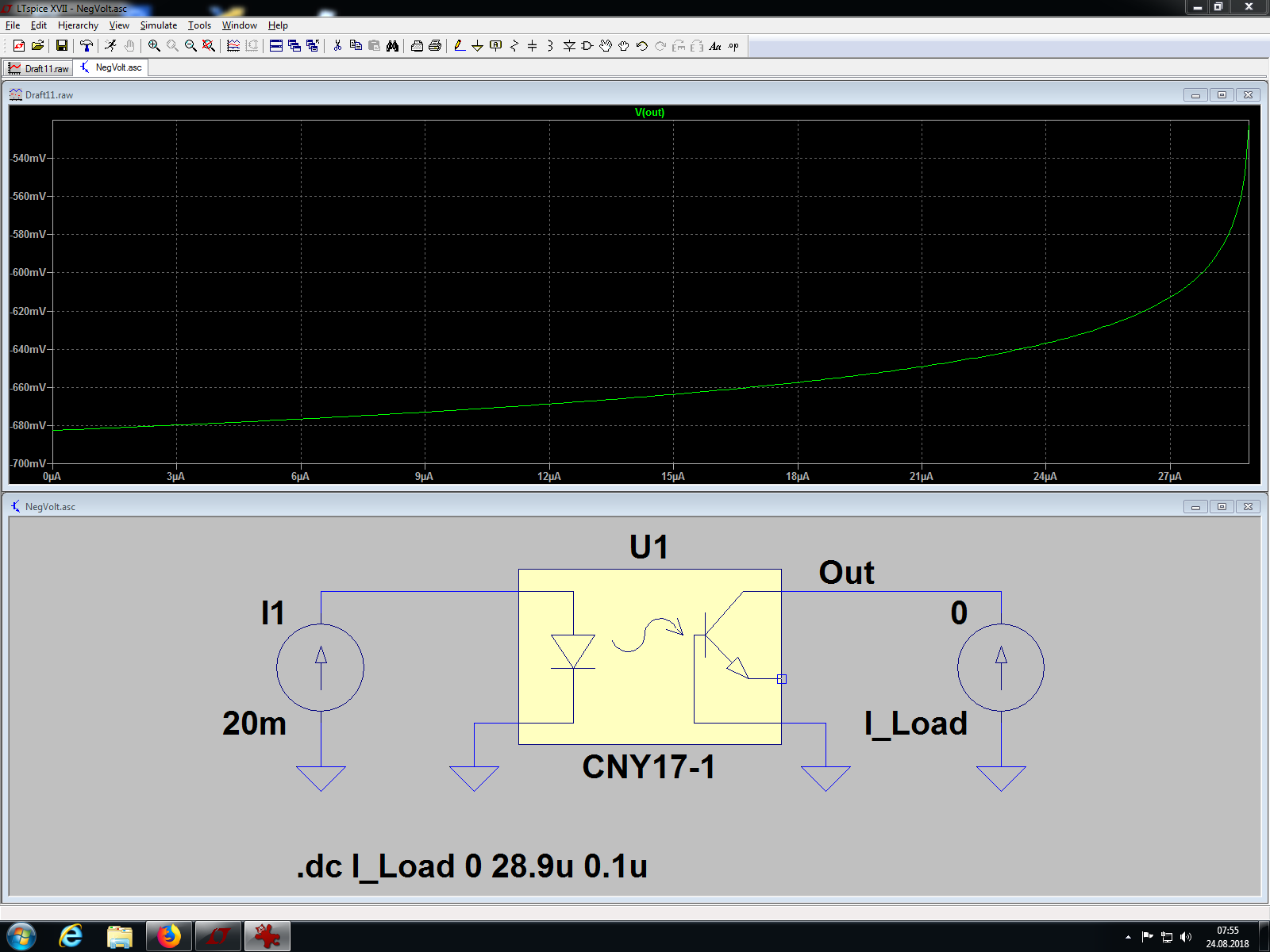The width and height of the screenshot is (1270, 952).
Task: Select the Place Ground tool
Action: pyautogui.click(x=478, y=46)
